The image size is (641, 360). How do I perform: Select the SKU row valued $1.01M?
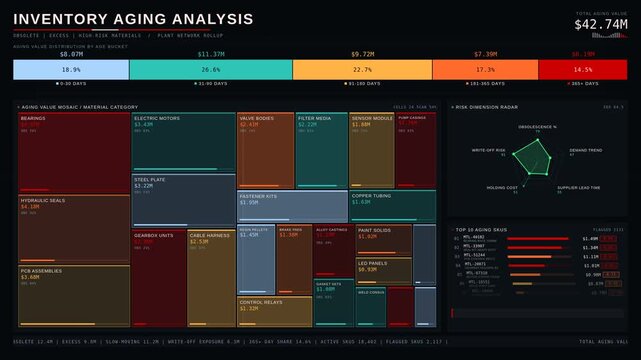tap(536, 266)
